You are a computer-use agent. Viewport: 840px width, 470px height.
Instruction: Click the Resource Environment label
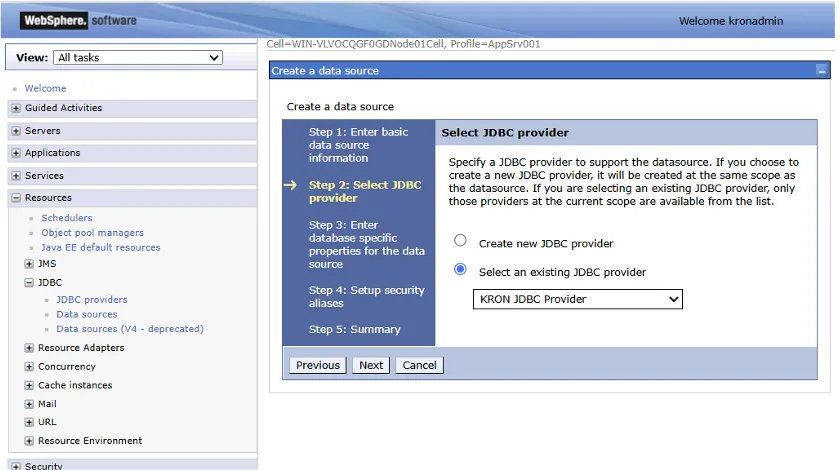tap(90, 441)
